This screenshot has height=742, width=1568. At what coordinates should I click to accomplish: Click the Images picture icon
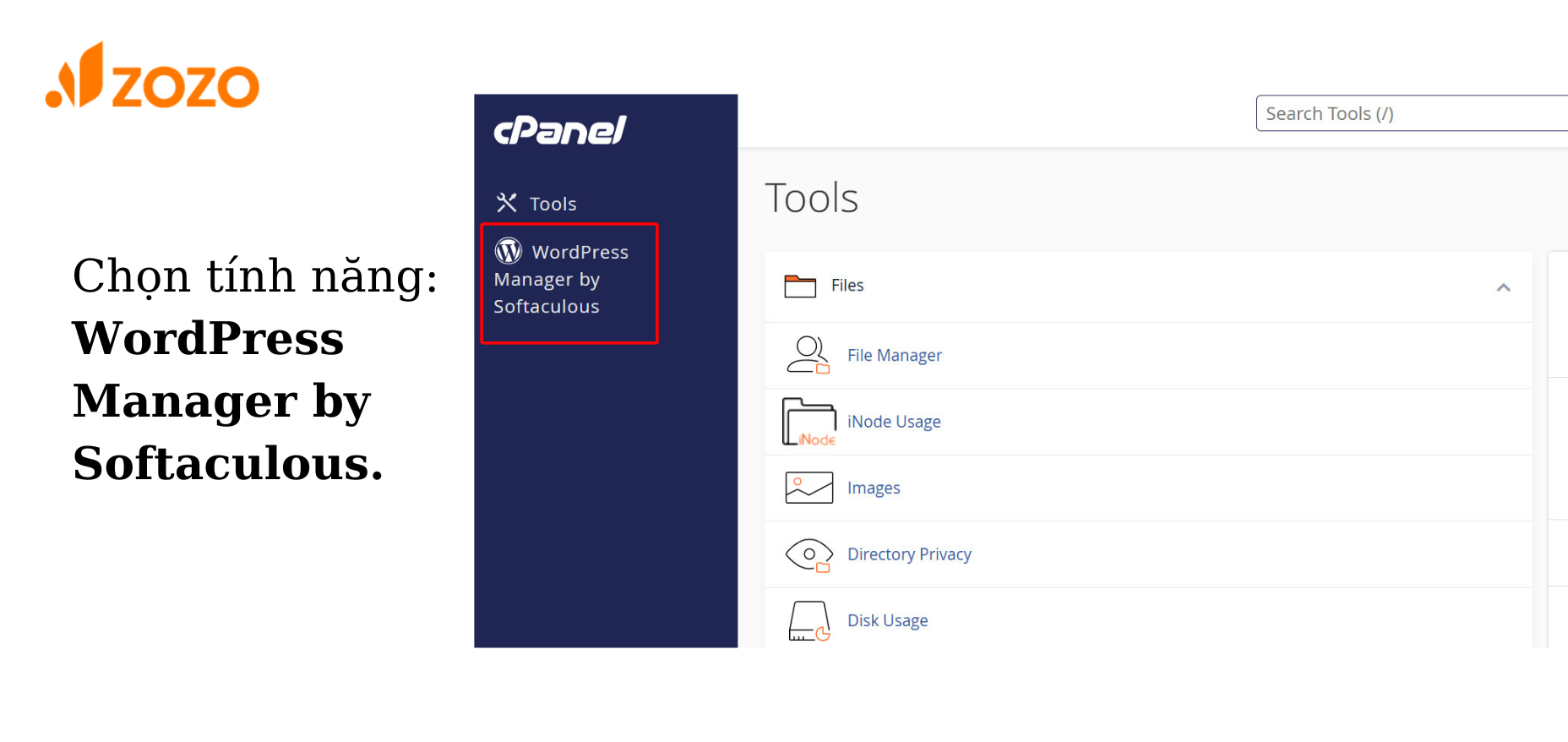pos(808,488)
